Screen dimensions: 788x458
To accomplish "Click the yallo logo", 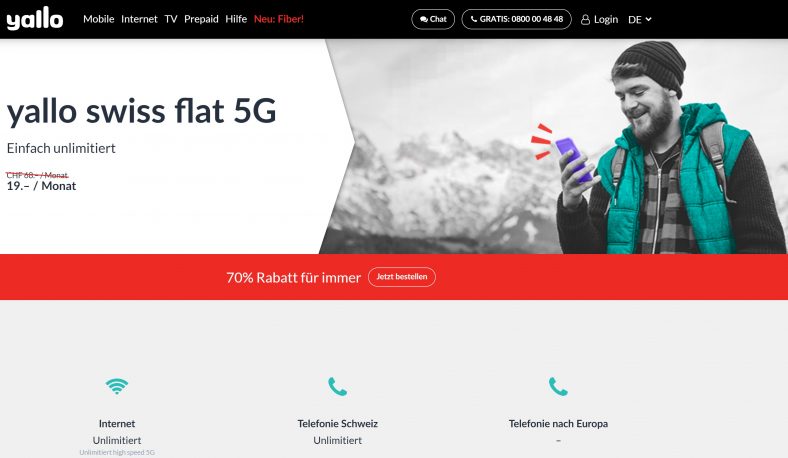I will (x=35, y=19).
